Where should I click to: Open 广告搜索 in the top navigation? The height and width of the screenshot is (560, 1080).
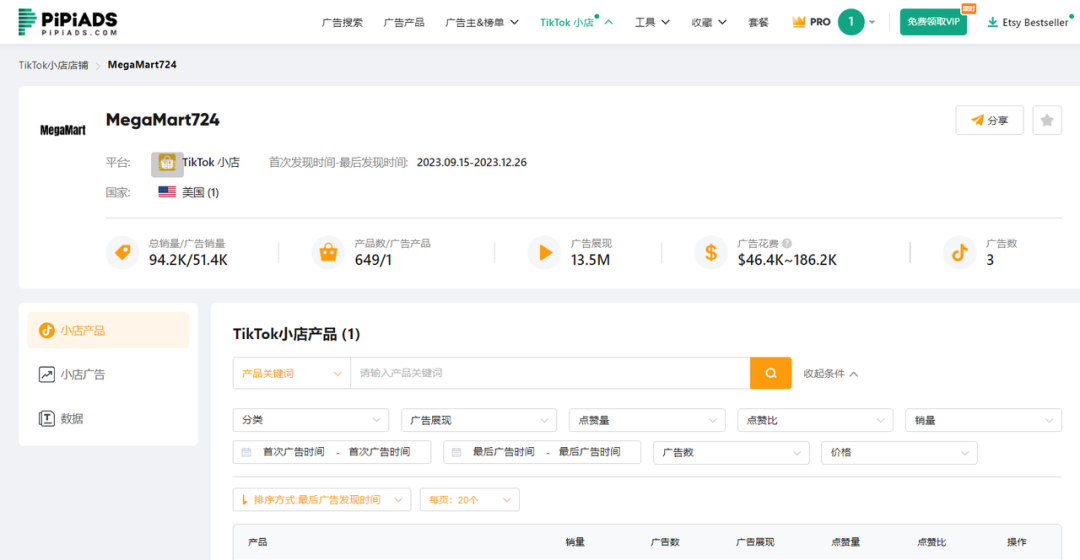pyautogui.click(x=342, y=23)
